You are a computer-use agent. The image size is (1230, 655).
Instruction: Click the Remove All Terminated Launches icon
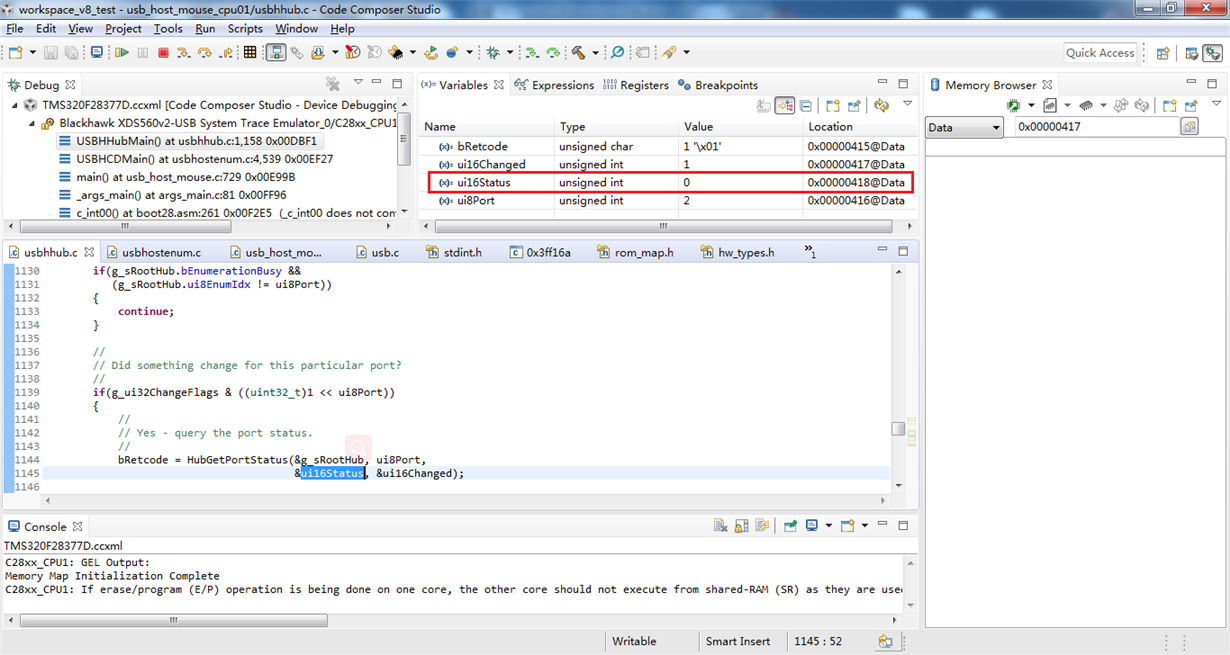click(333, 85)
